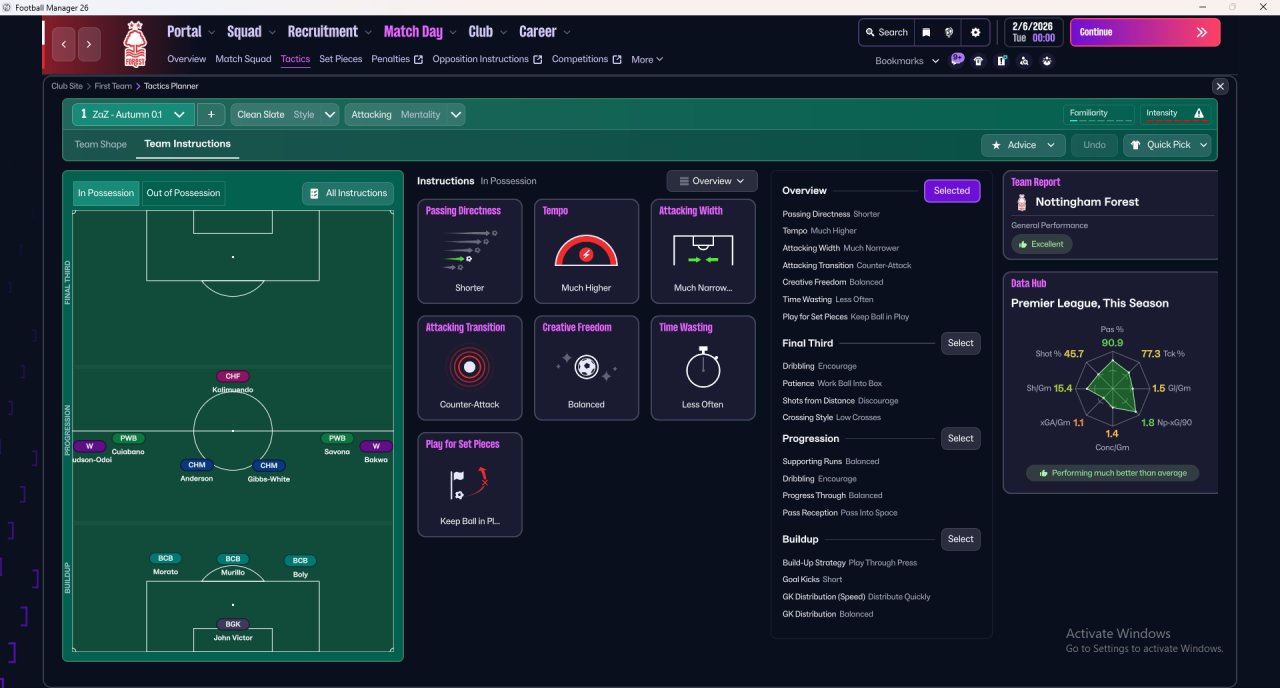Open the Penalties tab
Viewport: 1280px width, 688px height.
click(x=397, y=59)
